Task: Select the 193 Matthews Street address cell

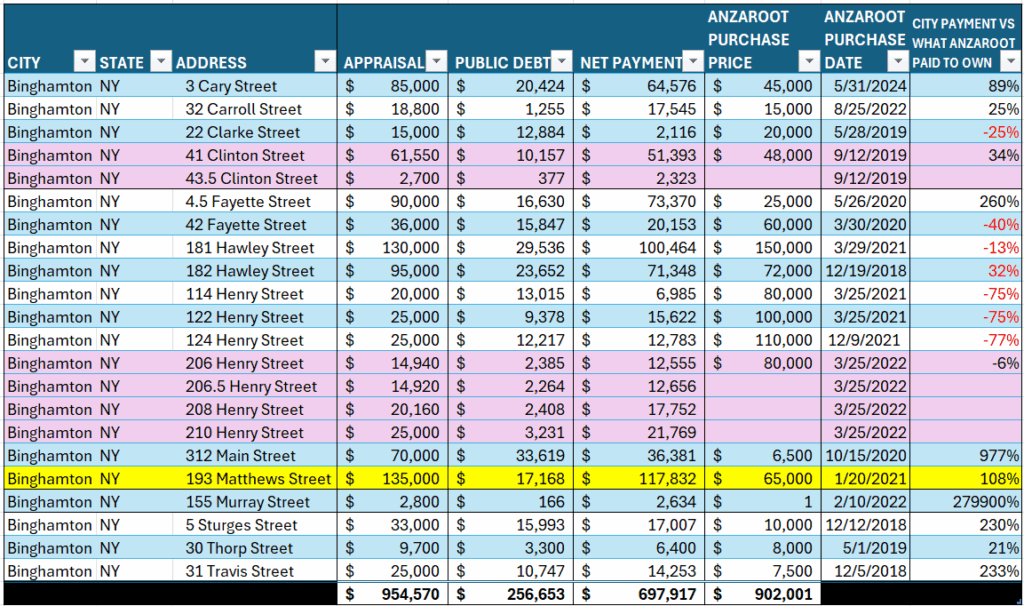Action: [x=257, y=479]
